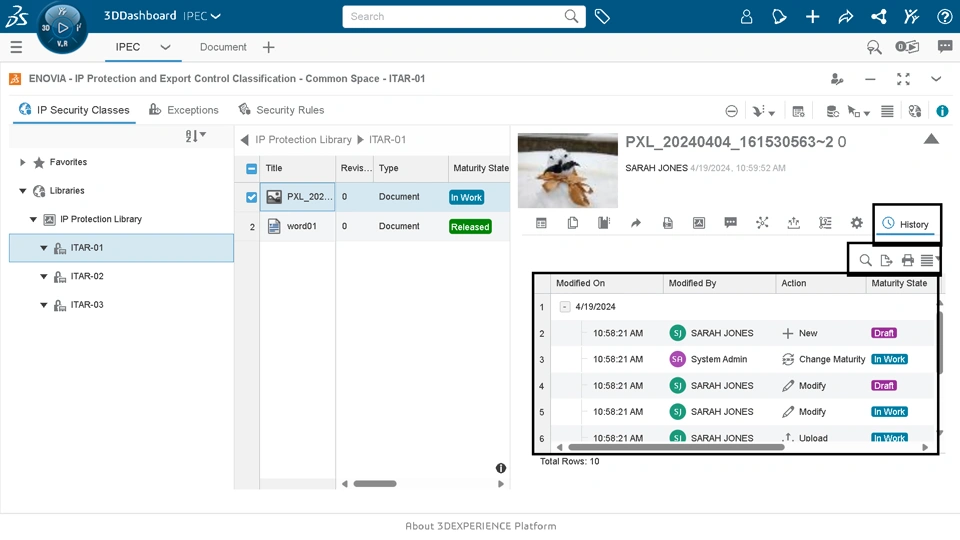Click the upload tray icon in detail toolbar
This screenshot has width=960, height=540.
793,223
